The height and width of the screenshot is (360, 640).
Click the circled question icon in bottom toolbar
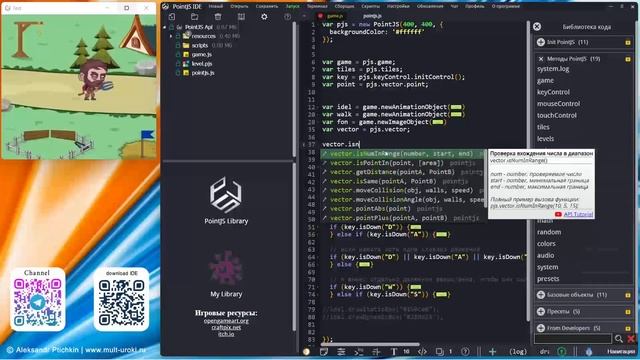click(x=465, y=351)
